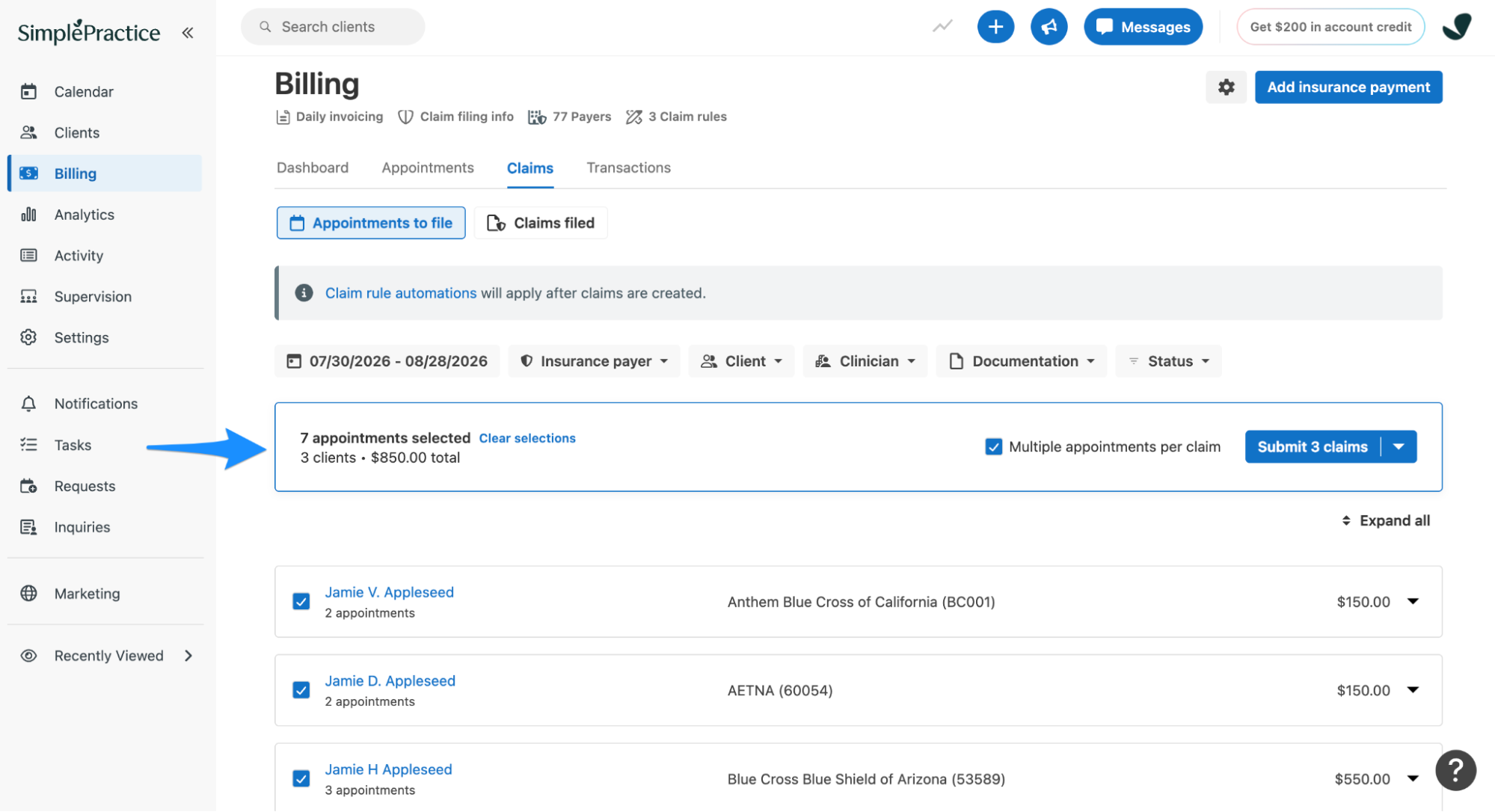
Task: Open the help question mark button
Action: (1455, 770)
